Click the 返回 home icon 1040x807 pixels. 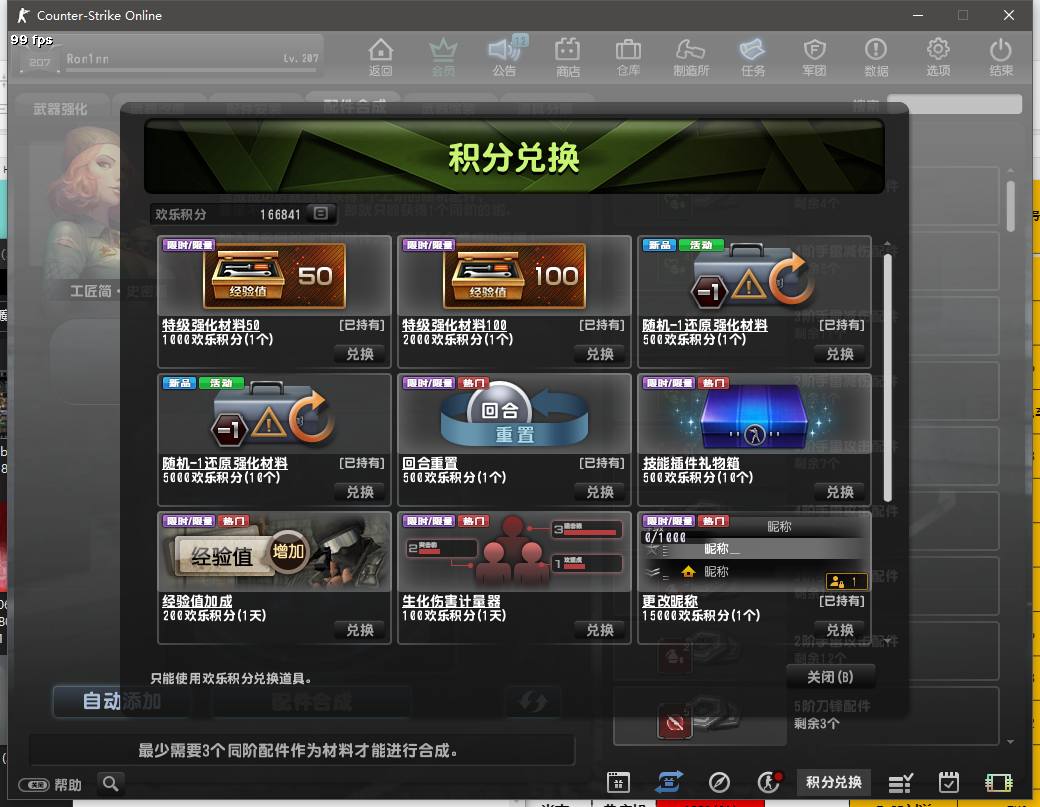click(380, 56)
